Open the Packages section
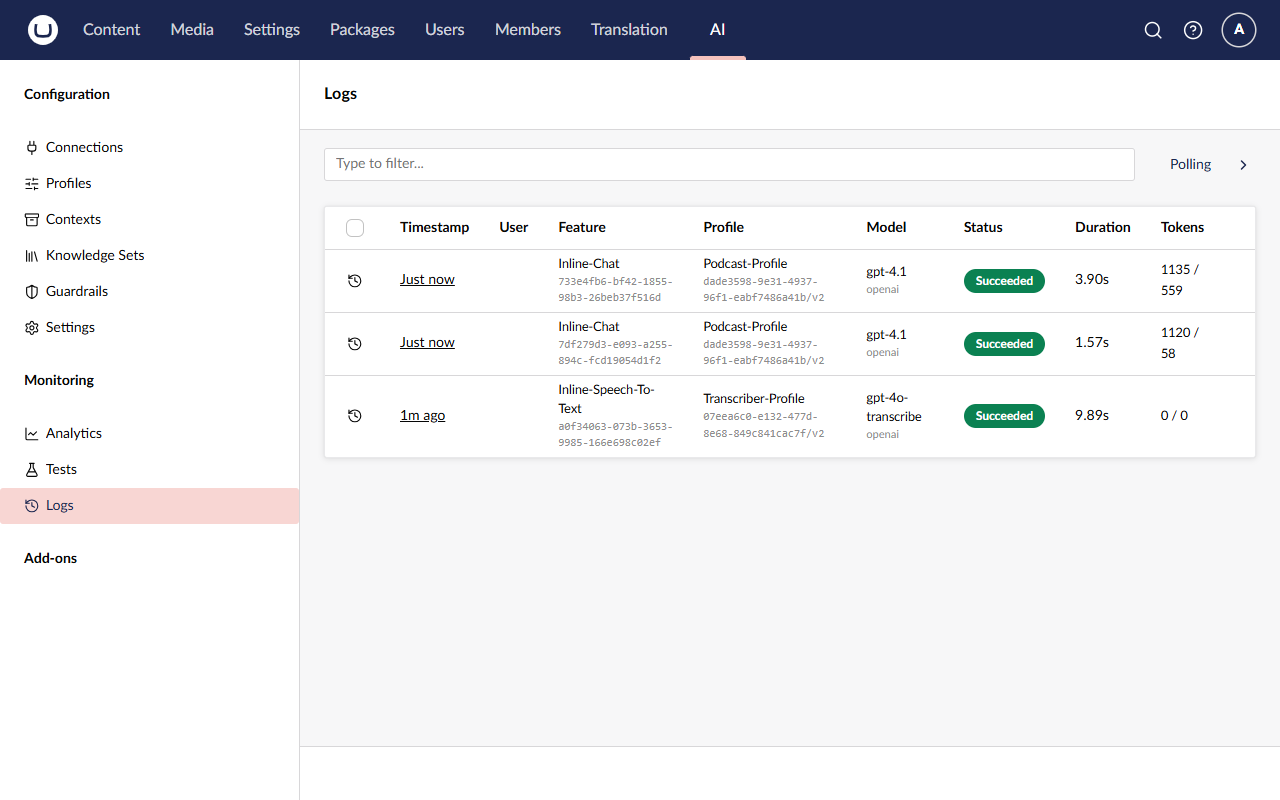Viewport: 1280px width, 800px height. coord(362,30)
